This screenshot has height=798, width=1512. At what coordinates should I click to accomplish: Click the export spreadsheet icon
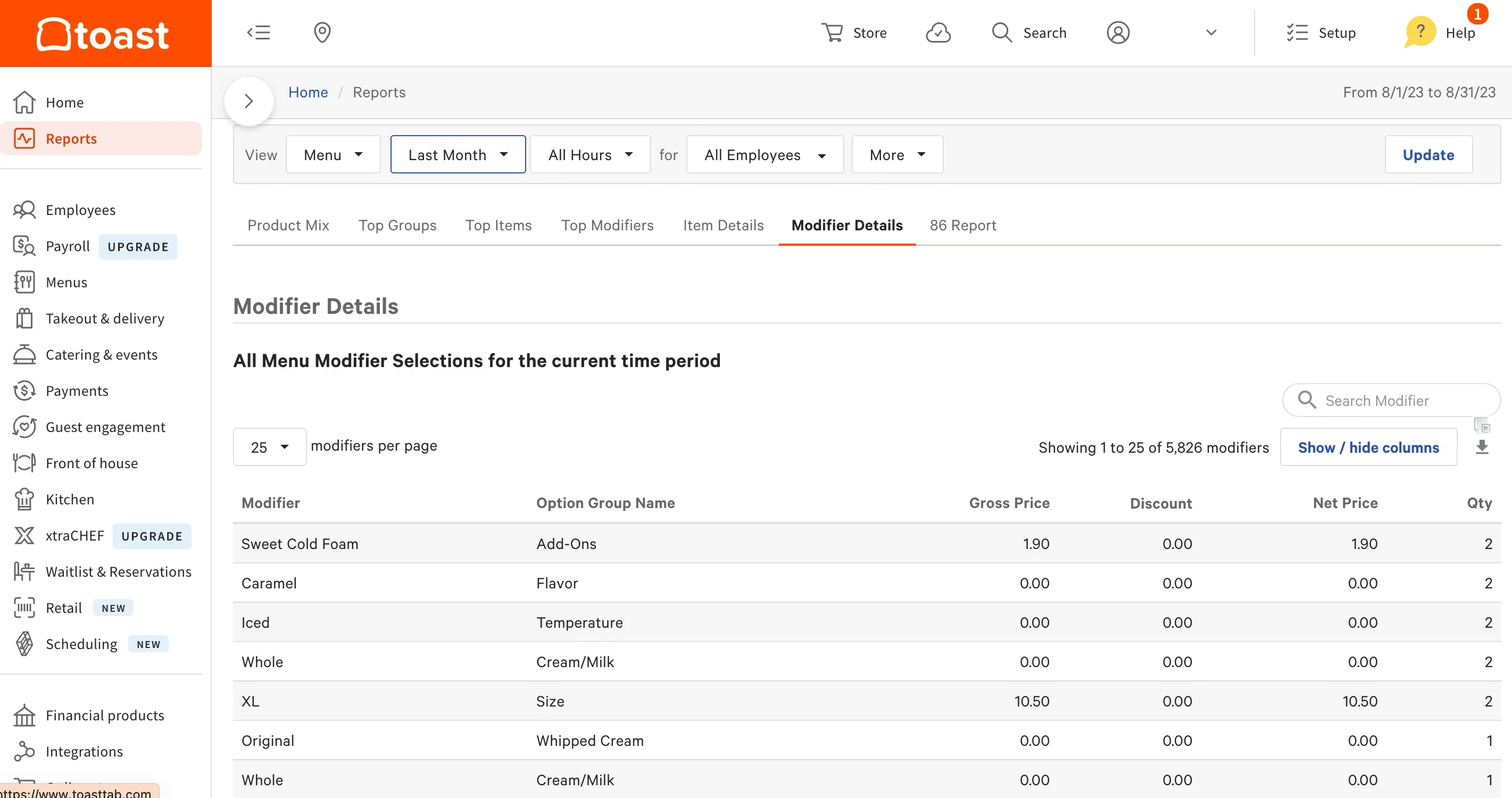pyautogui.click(x=1482, y=425)
